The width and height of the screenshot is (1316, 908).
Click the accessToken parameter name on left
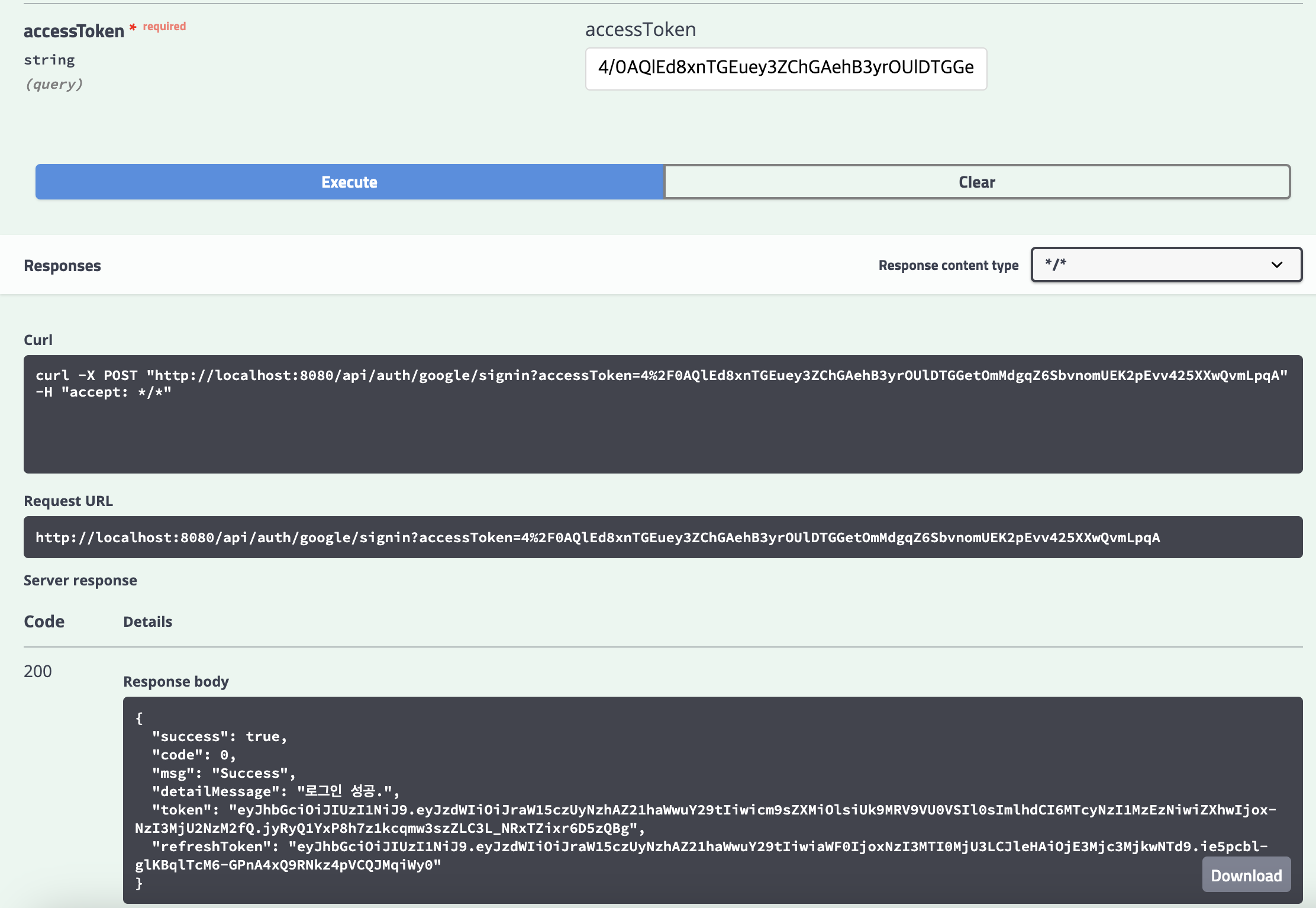click(x=74, y=31)
